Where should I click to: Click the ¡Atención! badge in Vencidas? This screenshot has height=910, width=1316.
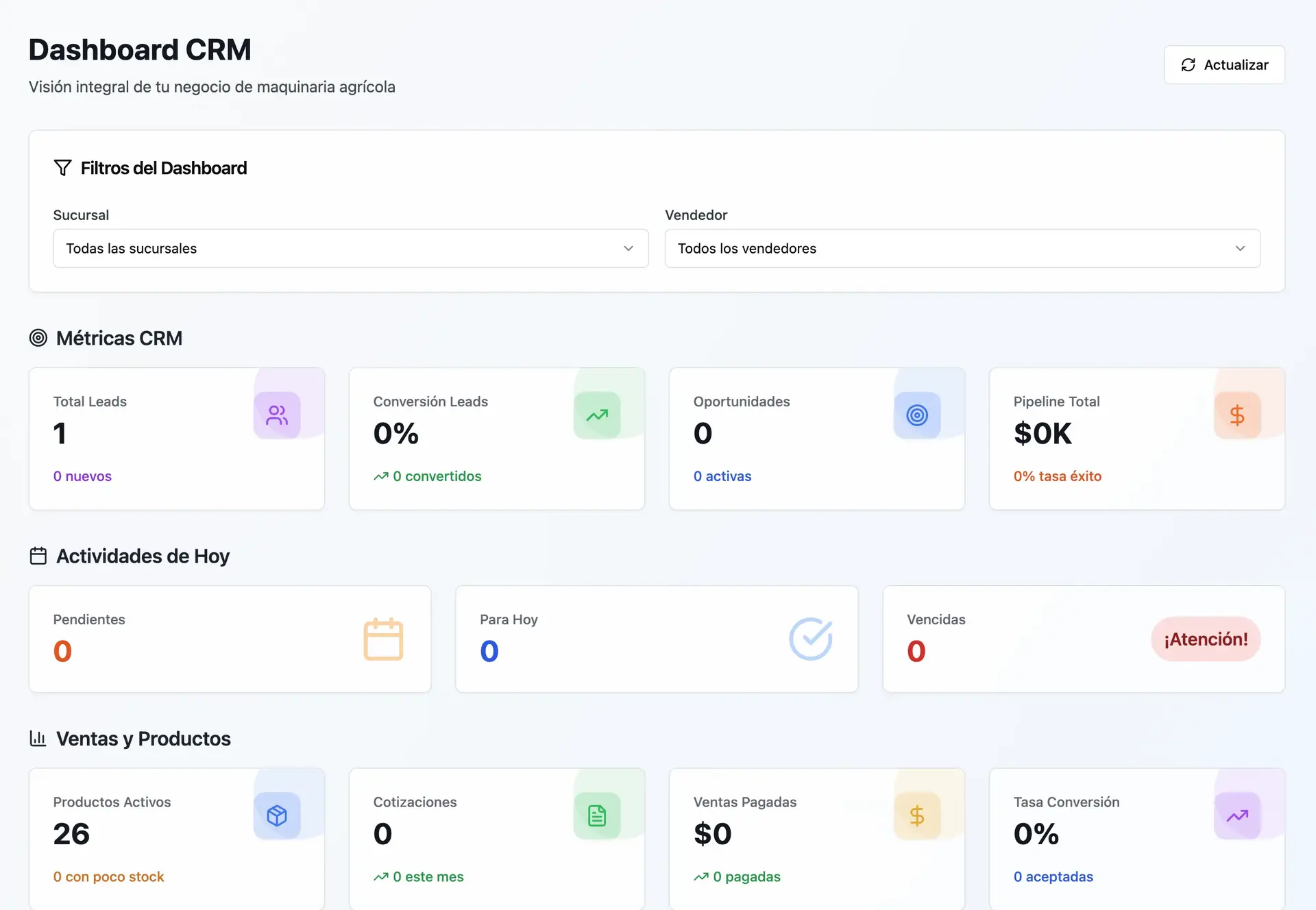coord(1206,639)
